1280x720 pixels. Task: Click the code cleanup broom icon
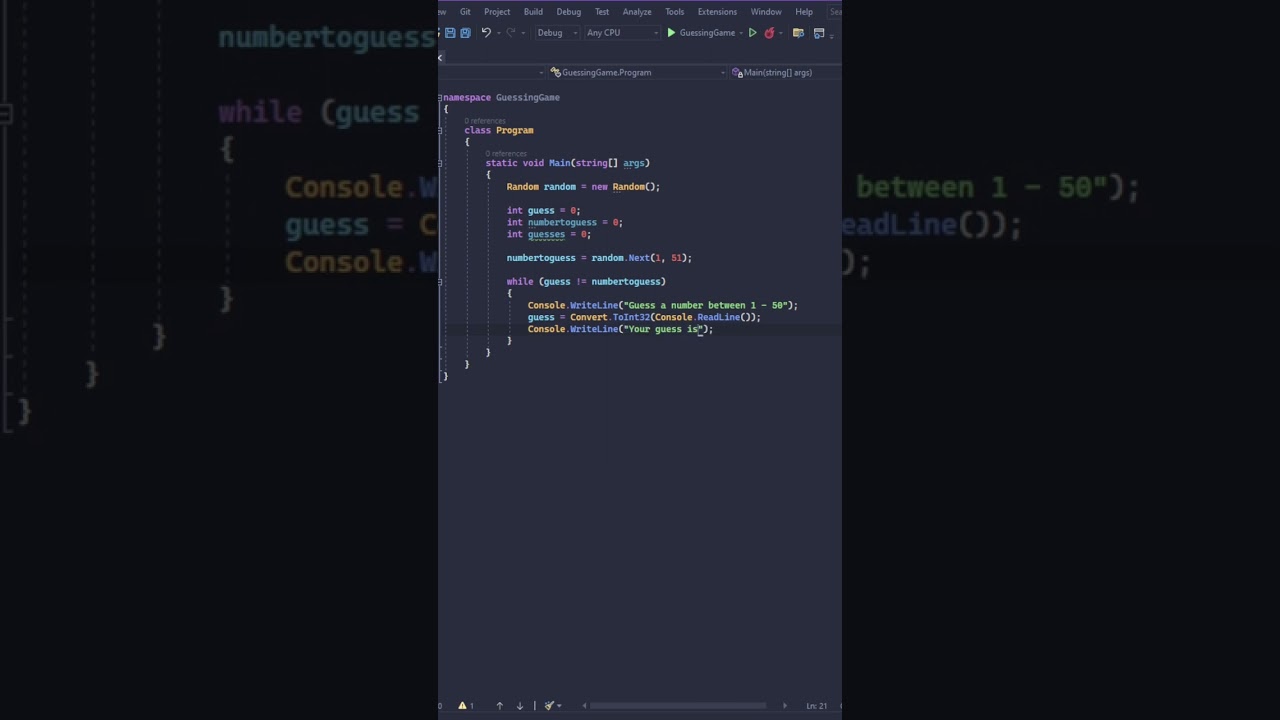pos(548,706)
